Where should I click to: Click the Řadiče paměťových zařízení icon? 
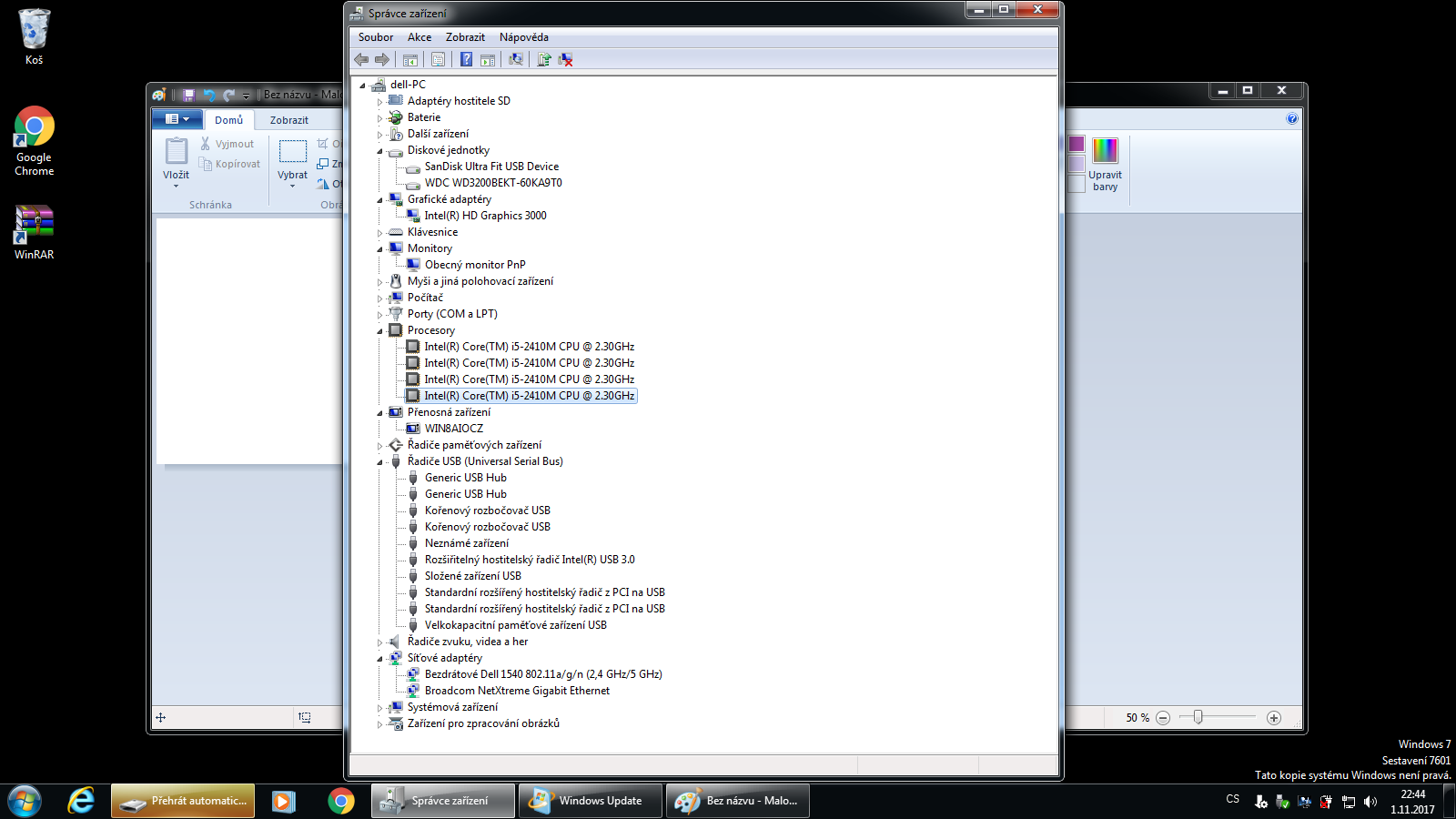point(396,445)
